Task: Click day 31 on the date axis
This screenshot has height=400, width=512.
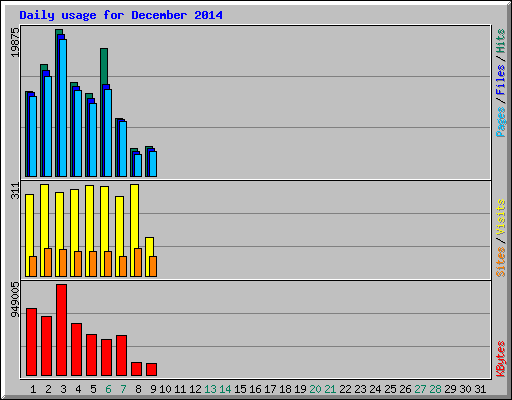Action: tap(480, 389)
